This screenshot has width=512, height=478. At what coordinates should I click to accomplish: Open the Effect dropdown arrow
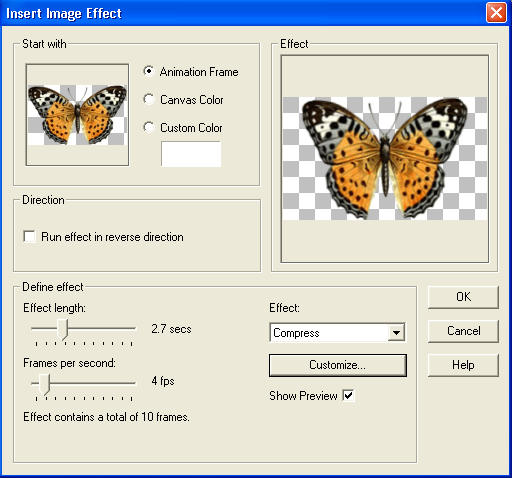396,332
